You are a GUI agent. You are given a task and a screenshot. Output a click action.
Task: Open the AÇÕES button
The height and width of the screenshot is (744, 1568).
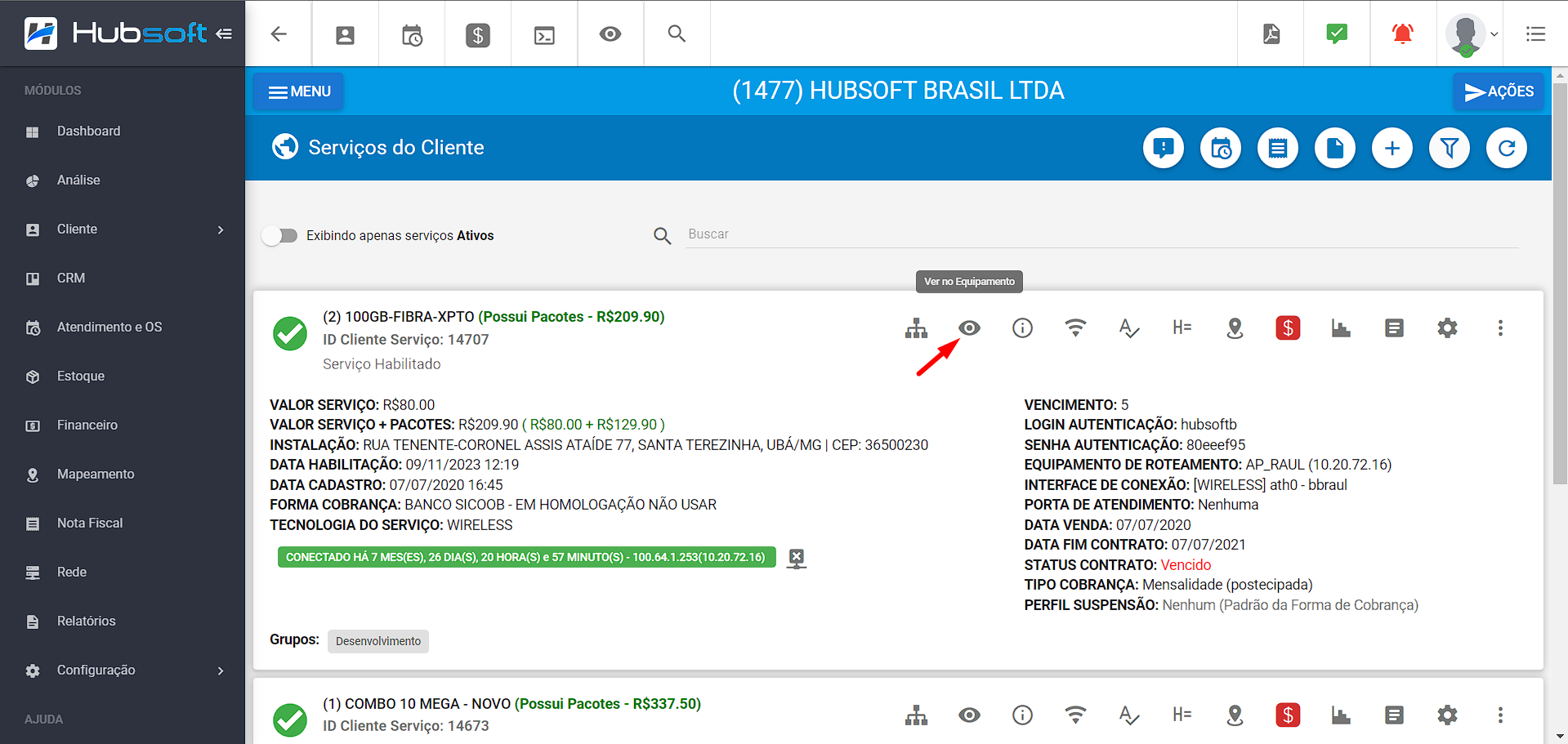[1499, 91]
